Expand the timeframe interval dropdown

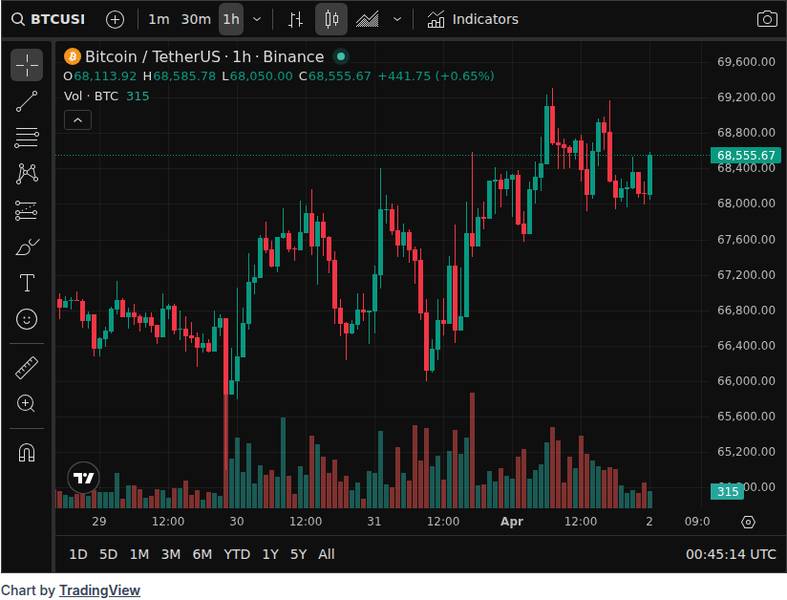[x=257, y=20]
